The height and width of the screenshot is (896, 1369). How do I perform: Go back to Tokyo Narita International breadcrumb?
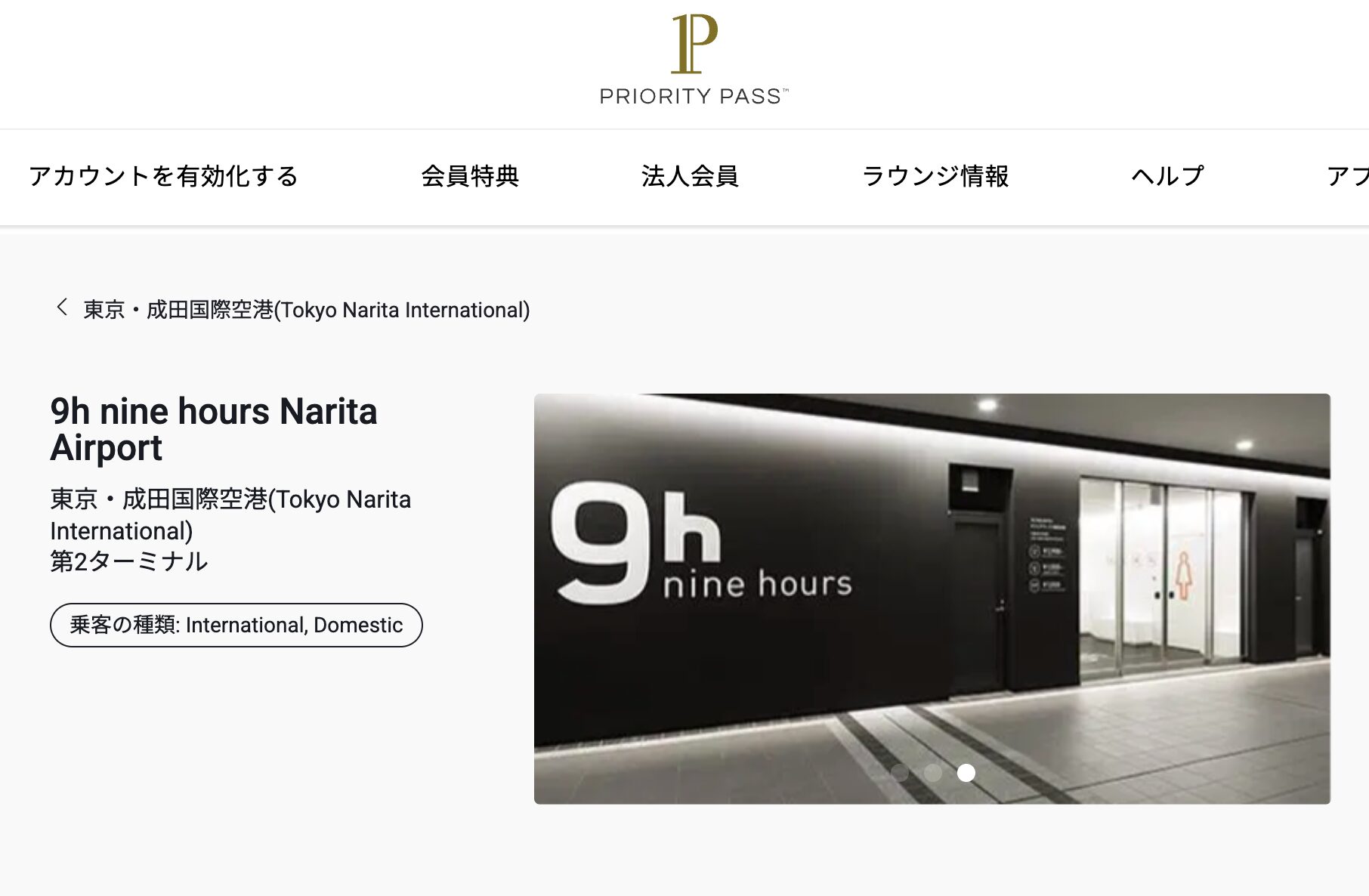[307, 310]
